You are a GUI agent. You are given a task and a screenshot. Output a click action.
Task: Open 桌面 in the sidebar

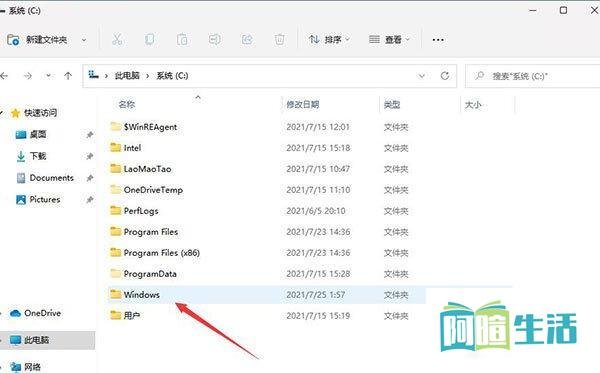38,134
